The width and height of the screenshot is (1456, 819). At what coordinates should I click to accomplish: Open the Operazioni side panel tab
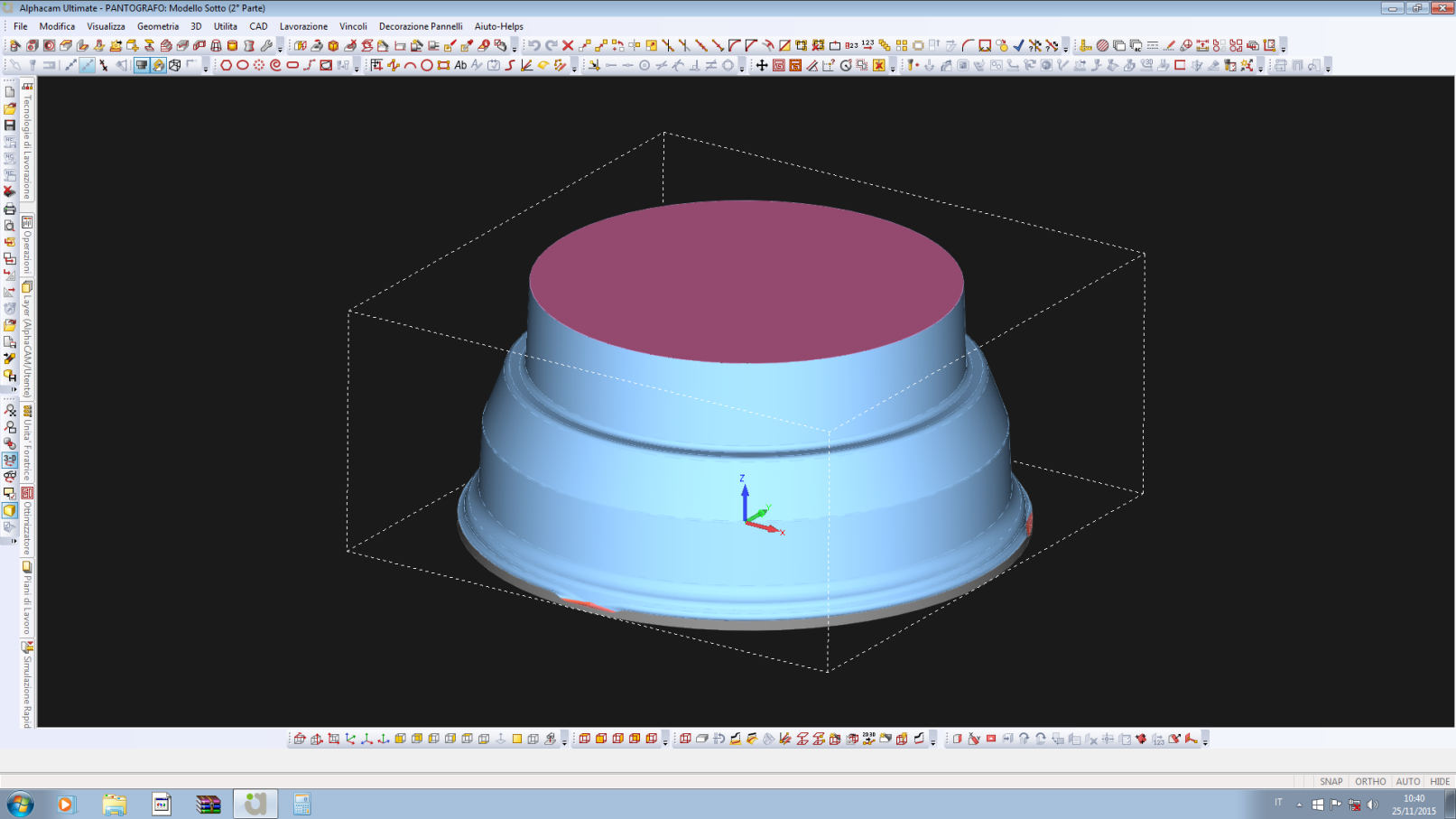[27, 246]
